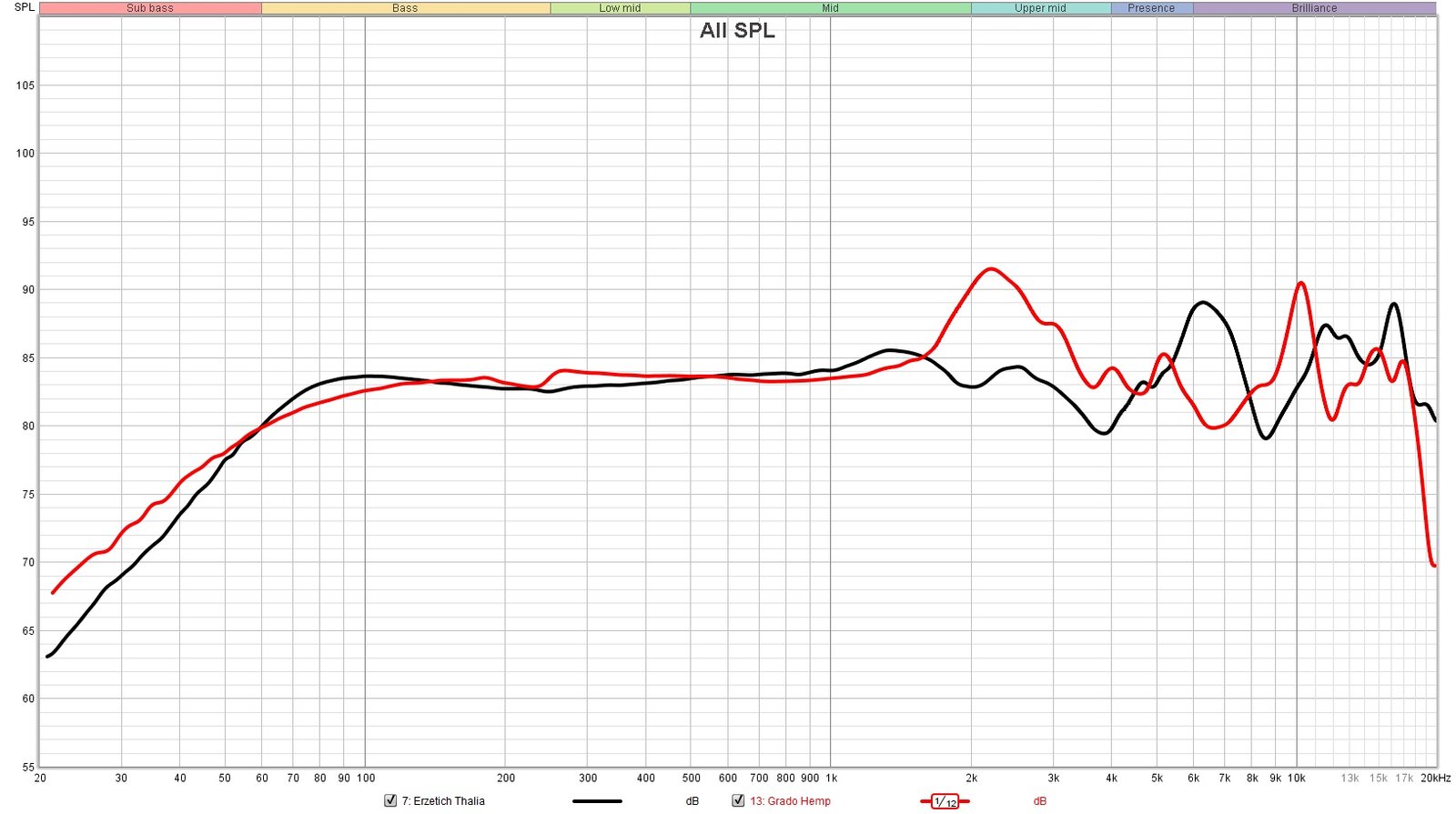Click the dB readout for Erzetich Thalia
The height and width of the screenshot is (814, 1456).
point(692,801)
